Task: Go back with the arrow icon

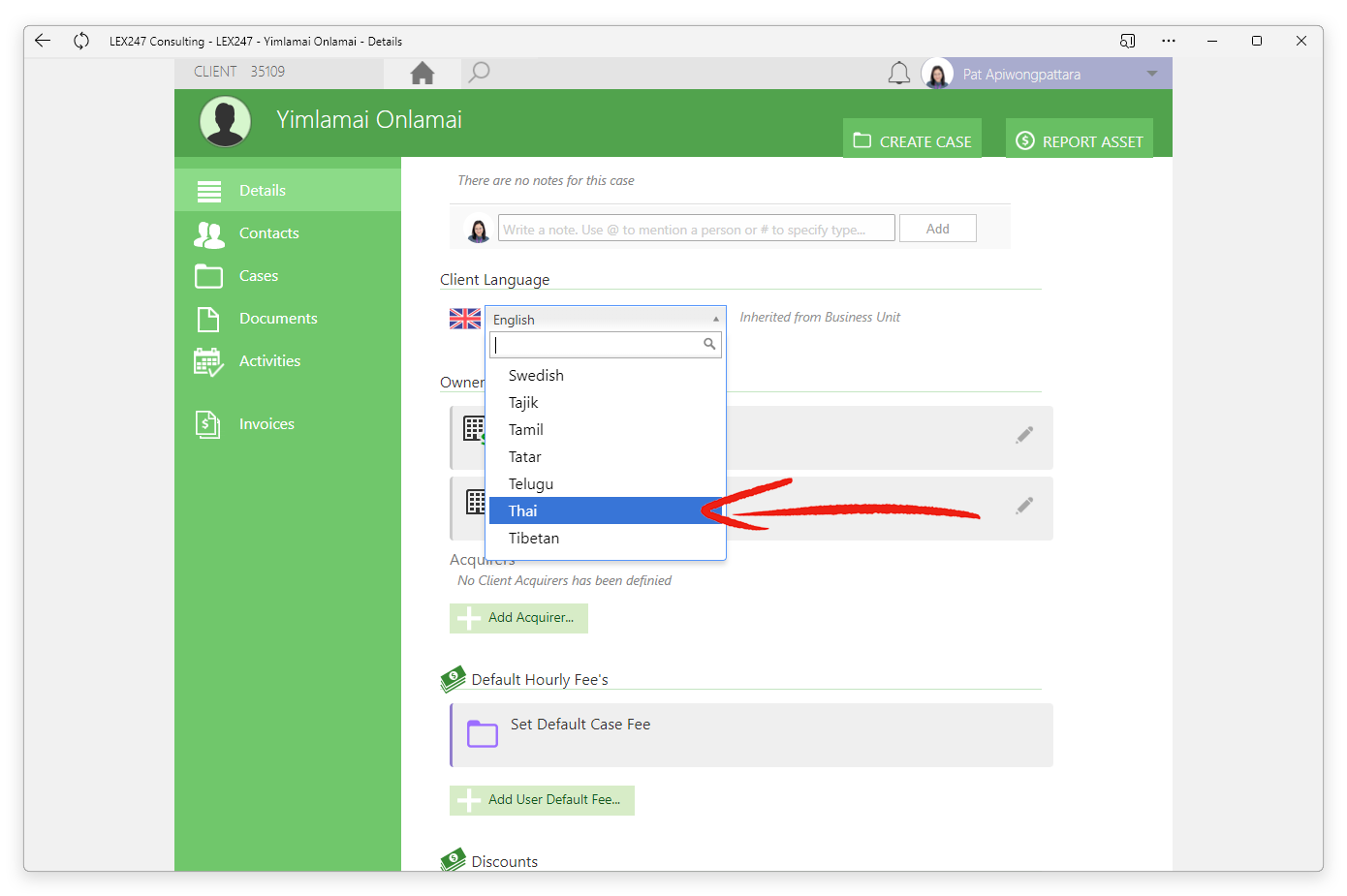Action: [x=43, y=41]
